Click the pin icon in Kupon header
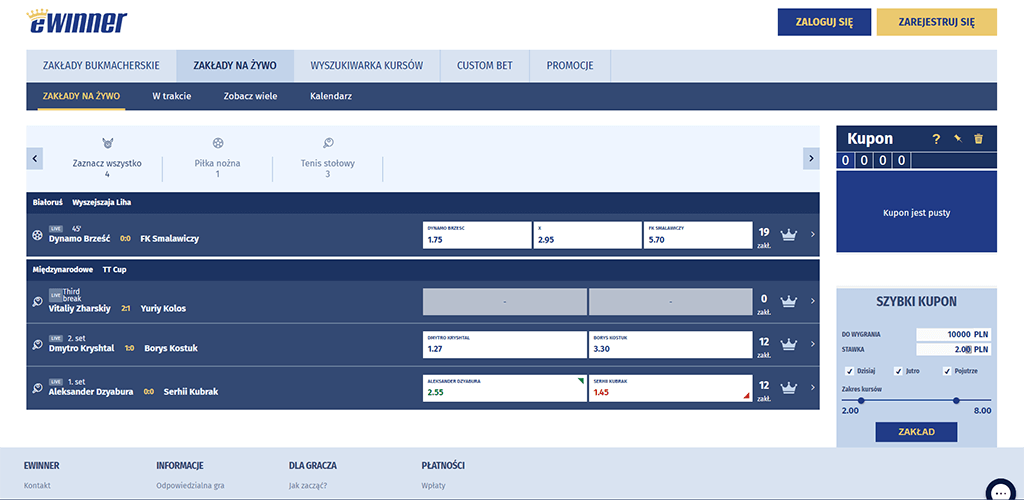Image resolution: width=1024 pixels, height=500 pixels. (957, 139)
